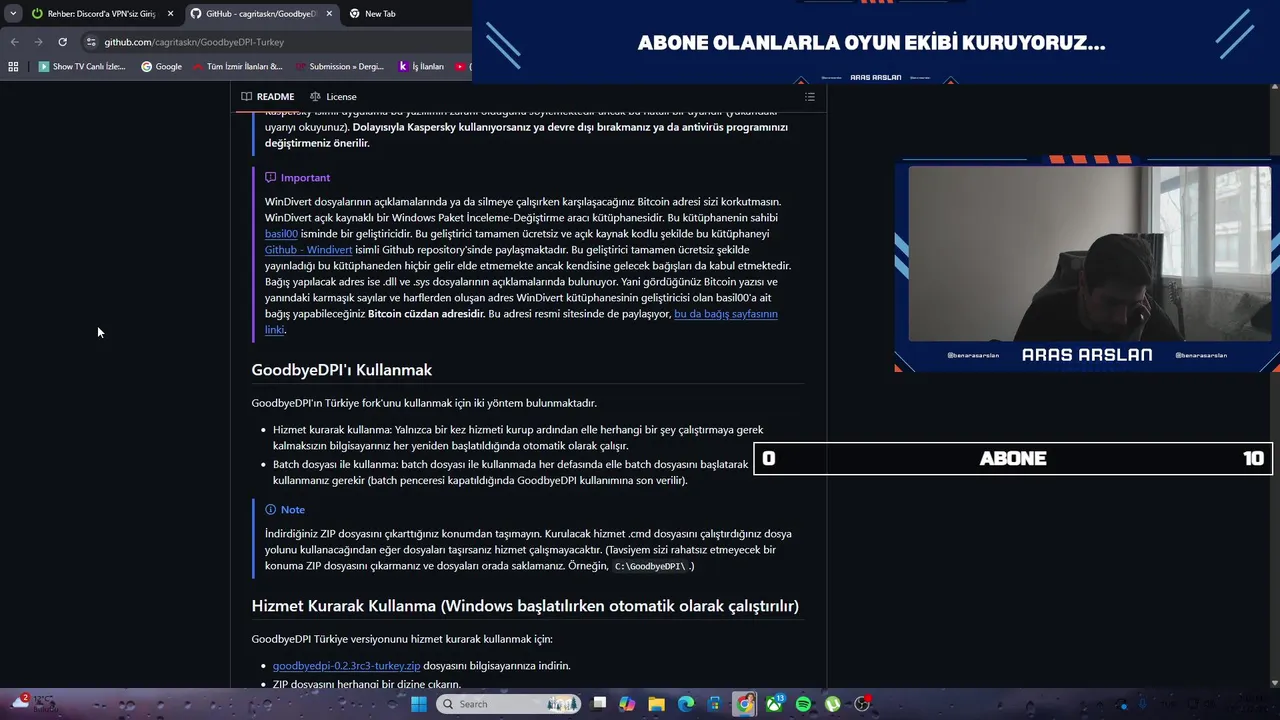This screenshot has height=720, width=1280.
Task: Open the Google bookmark
Action: tap(161, 67)
